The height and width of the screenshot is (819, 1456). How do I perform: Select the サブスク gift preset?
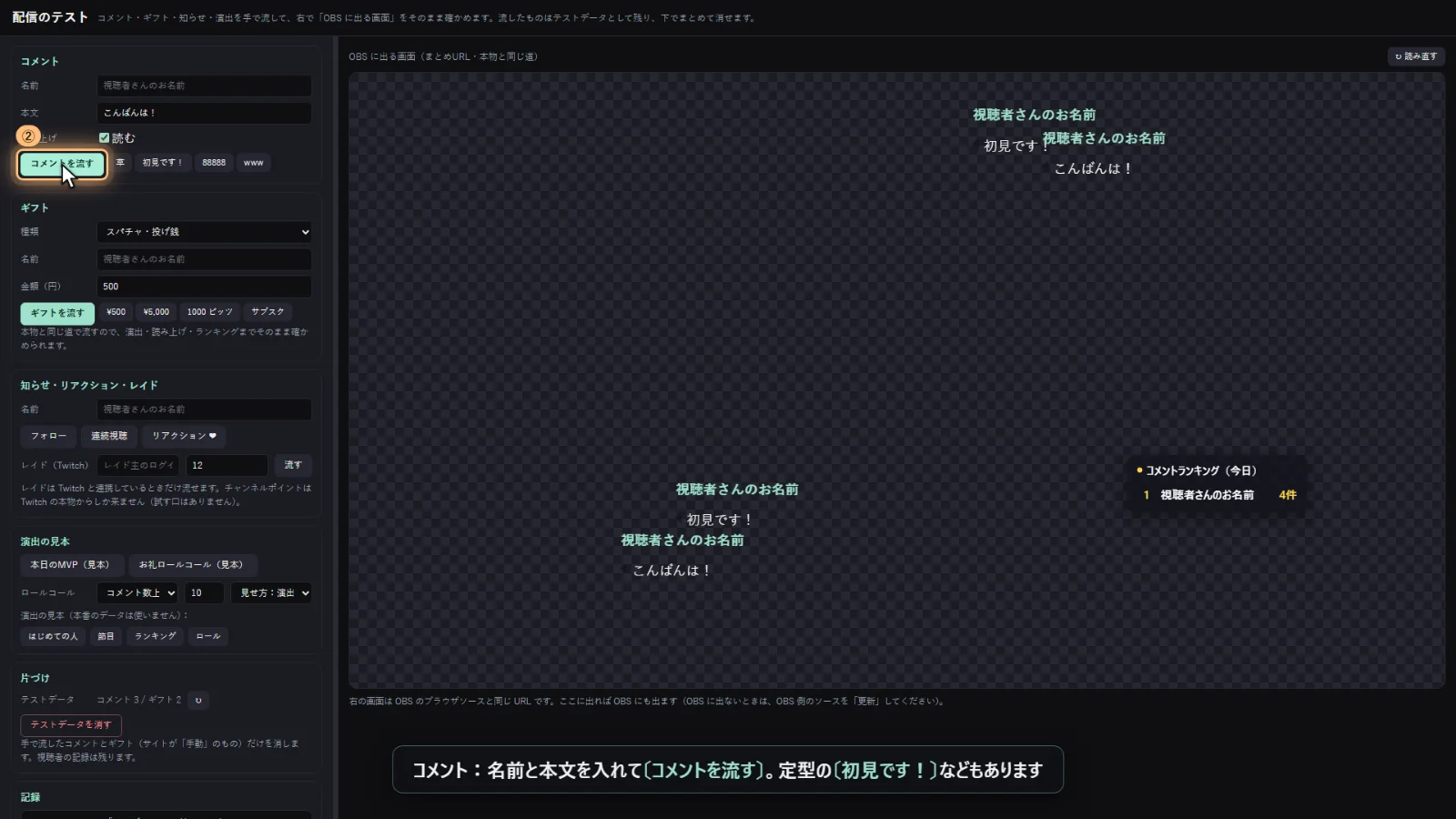[268, 312]
